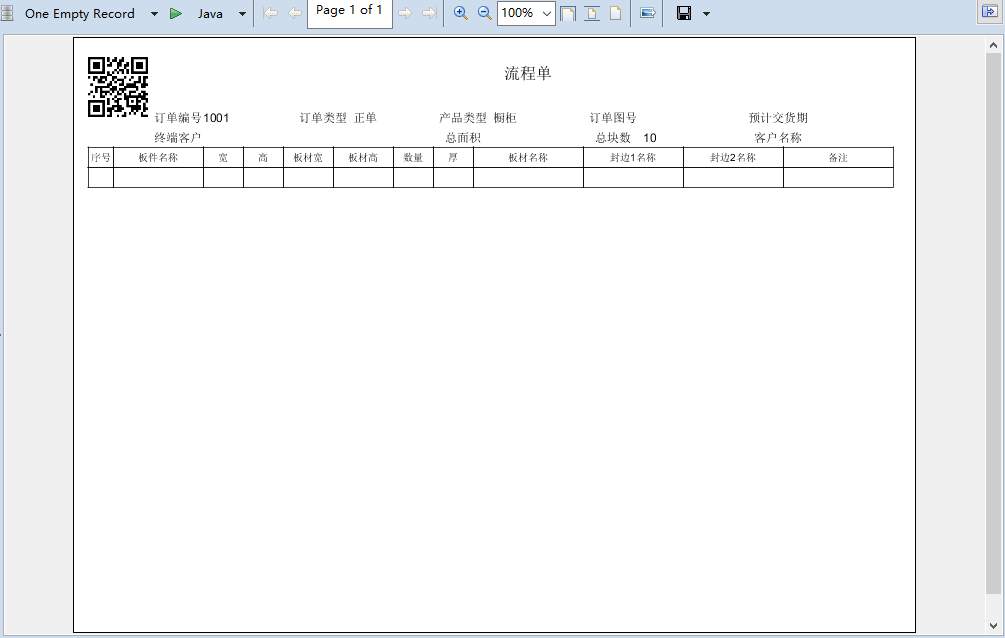Image resolution: width=1005 pixels, height=638 pixels.
Task: Click the scroll up arrow of vertical scrollbar
Action: pyautogui.click(x=993, y=45)
